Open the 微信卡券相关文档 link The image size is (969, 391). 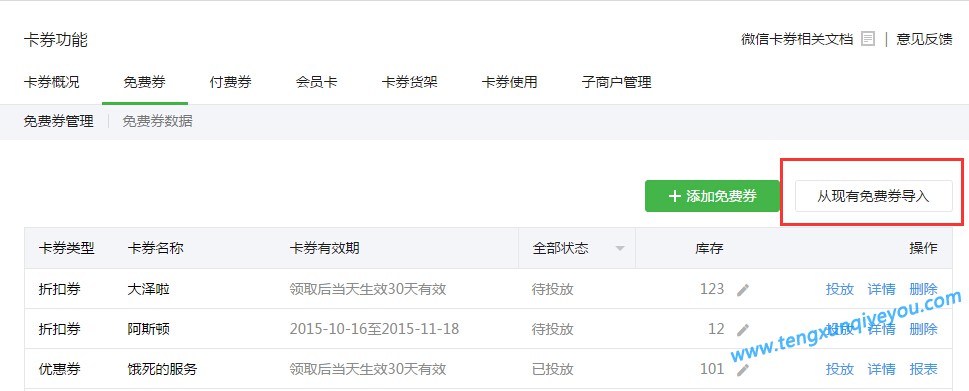[x=797, y=40]
